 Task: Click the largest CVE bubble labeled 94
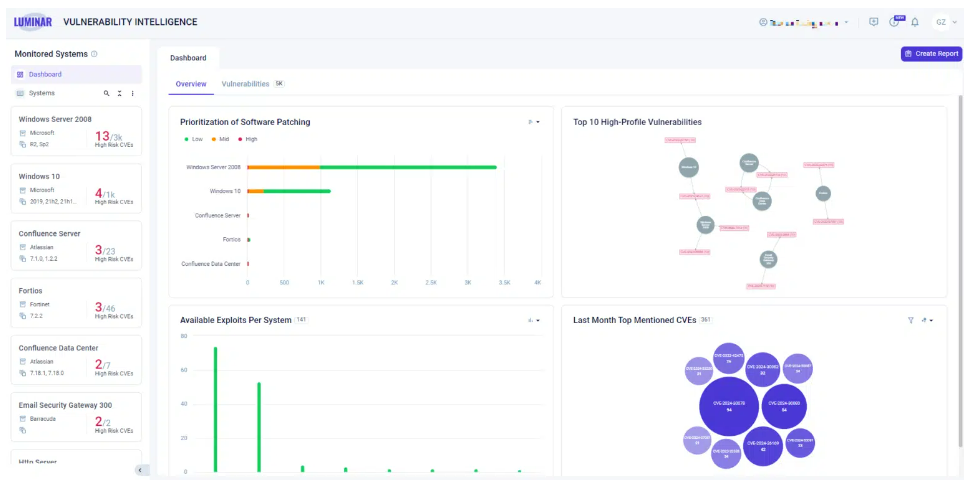729,406
